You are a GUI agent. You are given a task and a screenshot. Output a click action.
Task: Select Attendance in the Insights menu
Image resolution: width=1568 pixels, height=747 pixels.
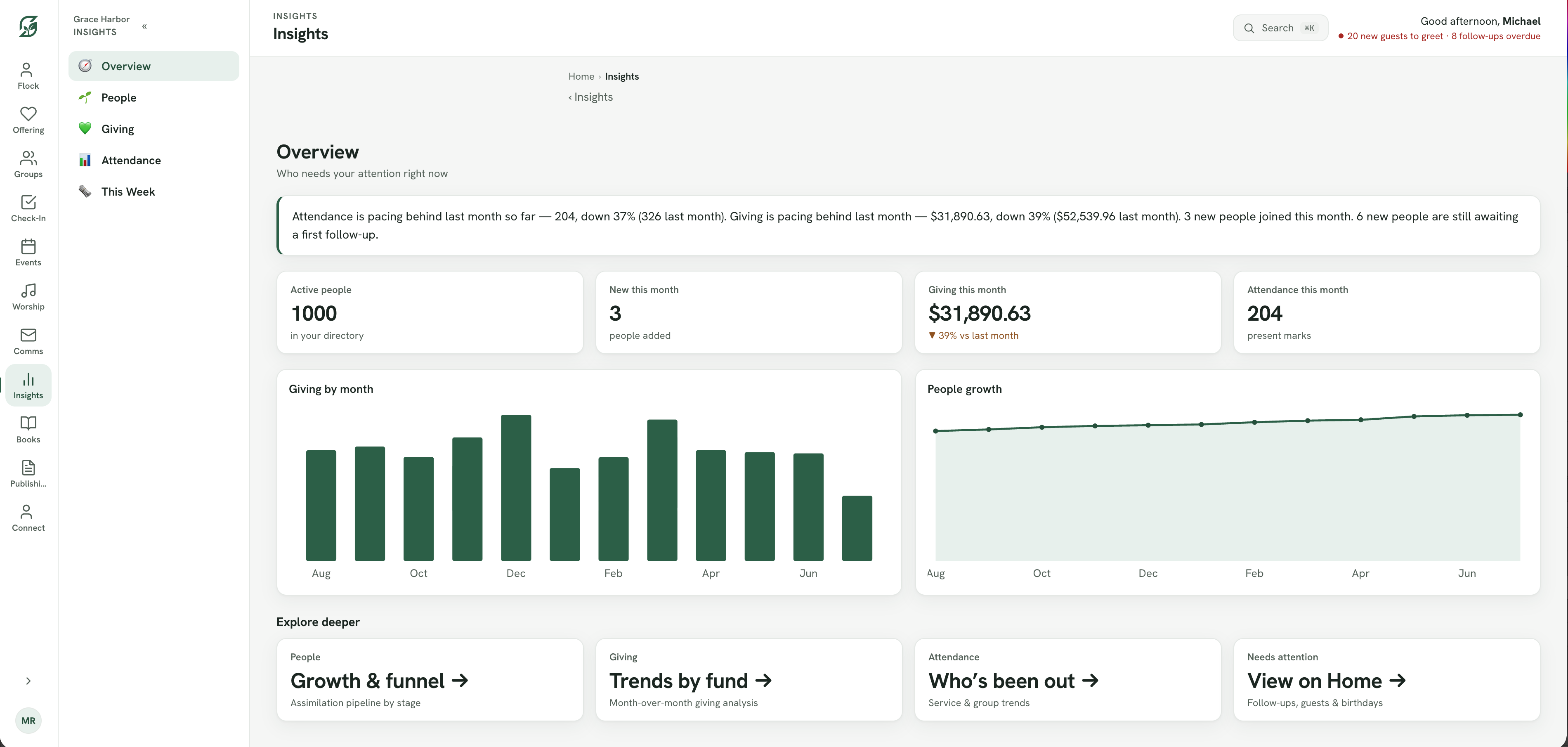[153, 160]
